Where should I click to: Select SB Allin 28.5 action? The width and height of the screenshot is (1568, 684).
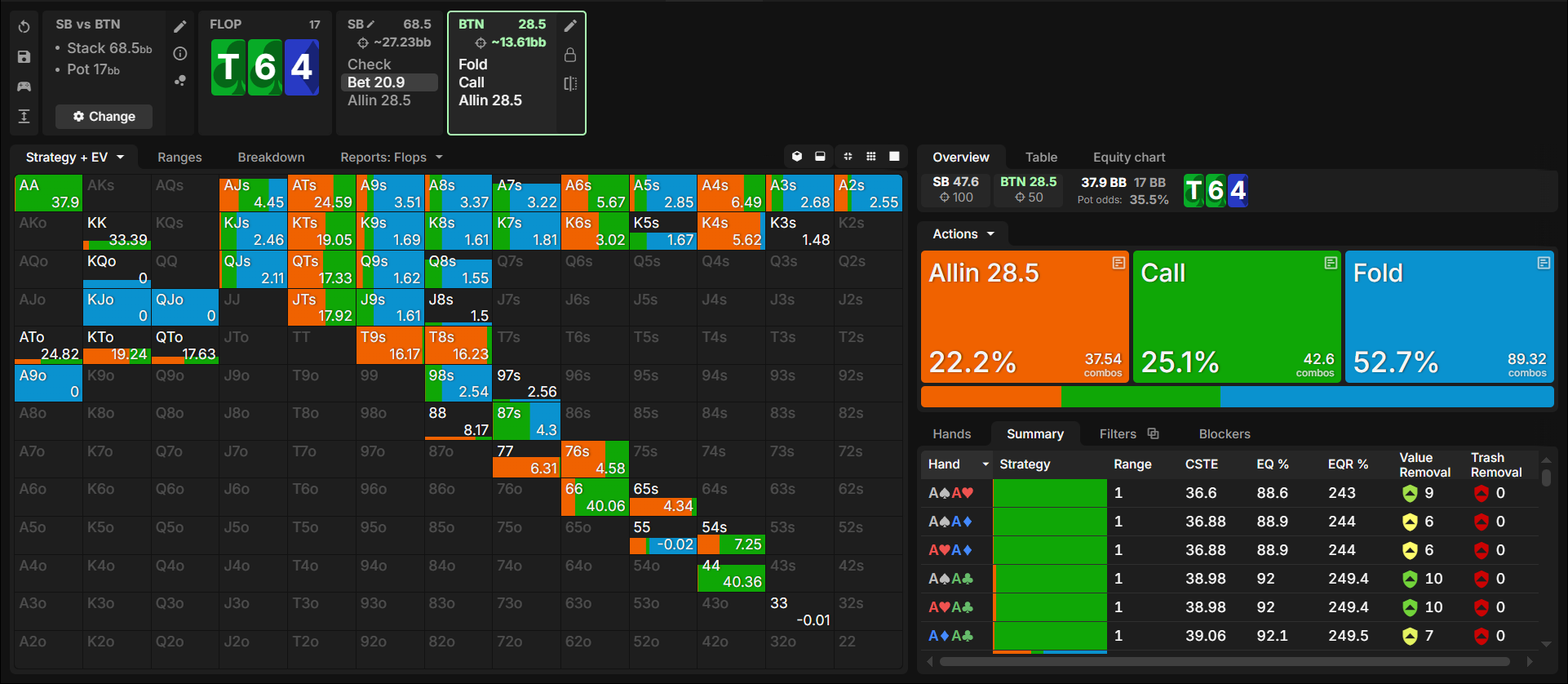coord(379,100)
